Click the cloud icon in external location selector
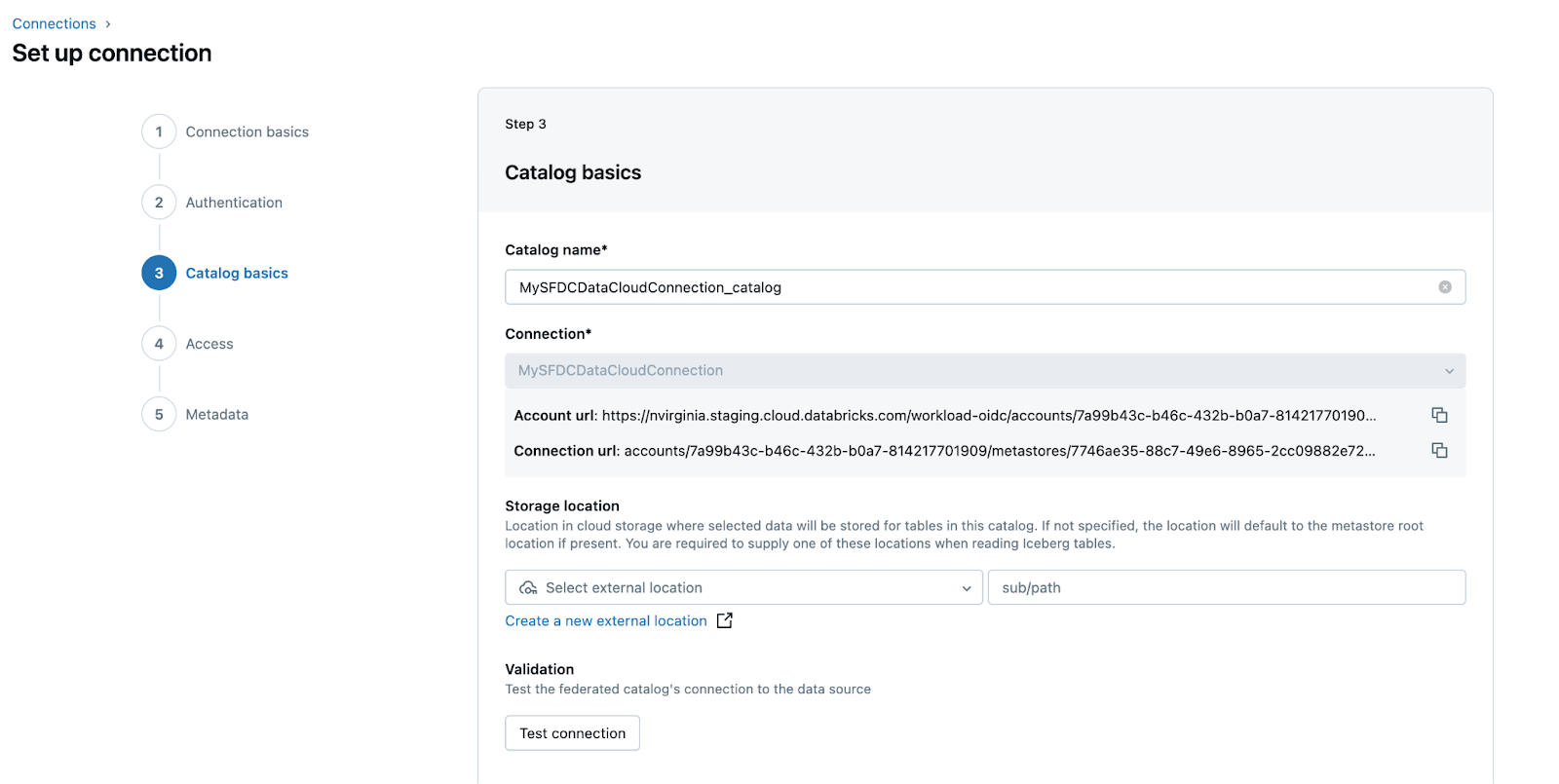The height and width of the screenshot is (784, 1559). 528,587
